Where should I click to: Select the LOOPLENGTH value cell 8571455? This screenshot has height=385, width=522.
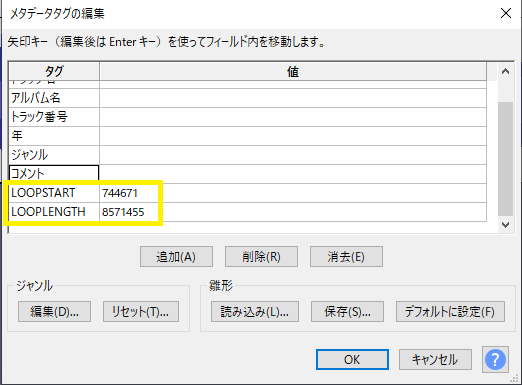[293, 212]
